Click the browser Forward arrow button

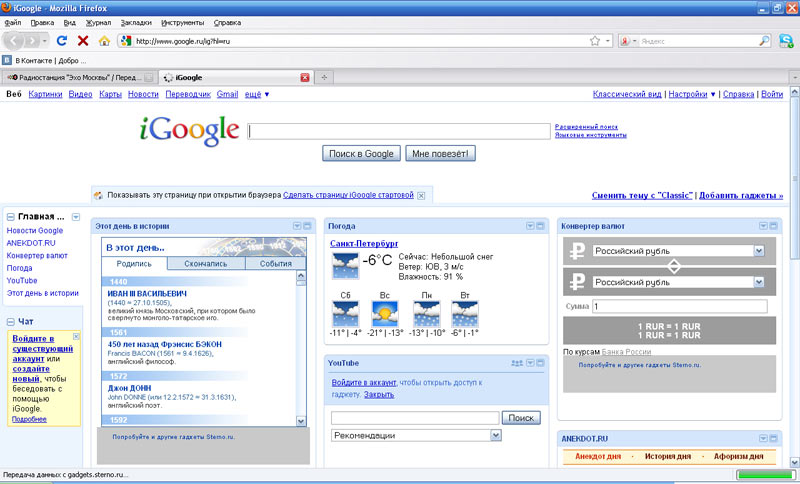32,41
